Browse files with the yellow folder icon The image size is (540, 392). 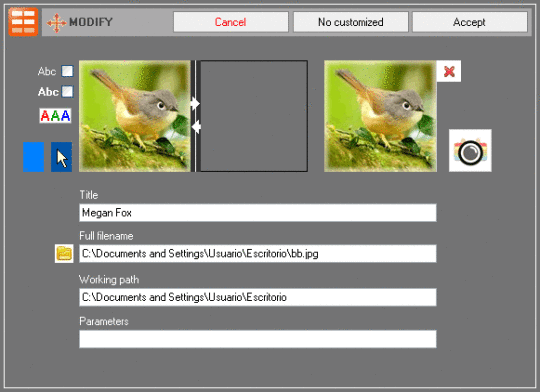[x=64, y=254]
